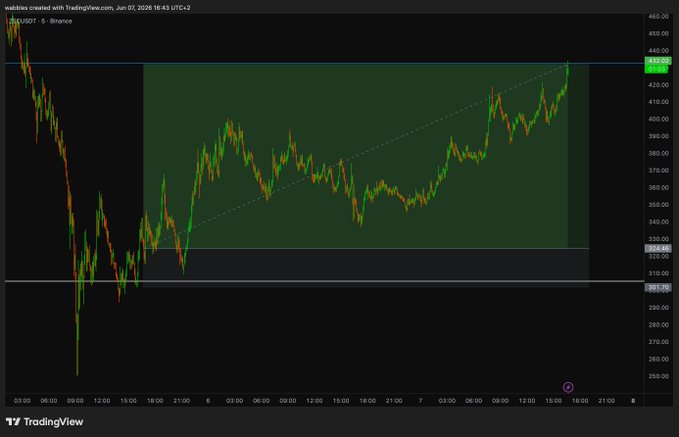Click the 390.00 price axis label

coord(658,136)
